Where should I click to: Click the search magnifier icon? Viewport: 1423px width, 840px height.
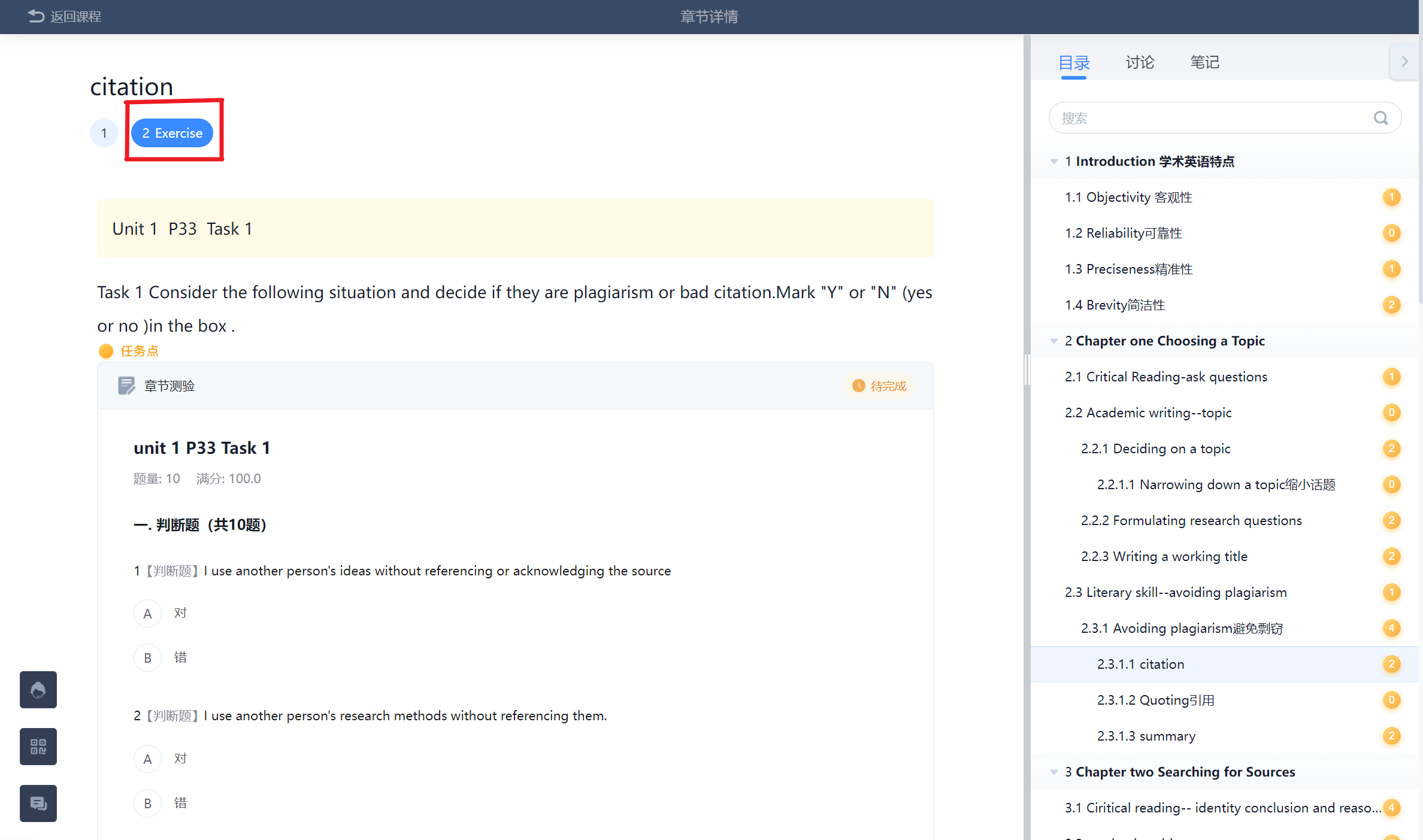tap(1380, 118)
